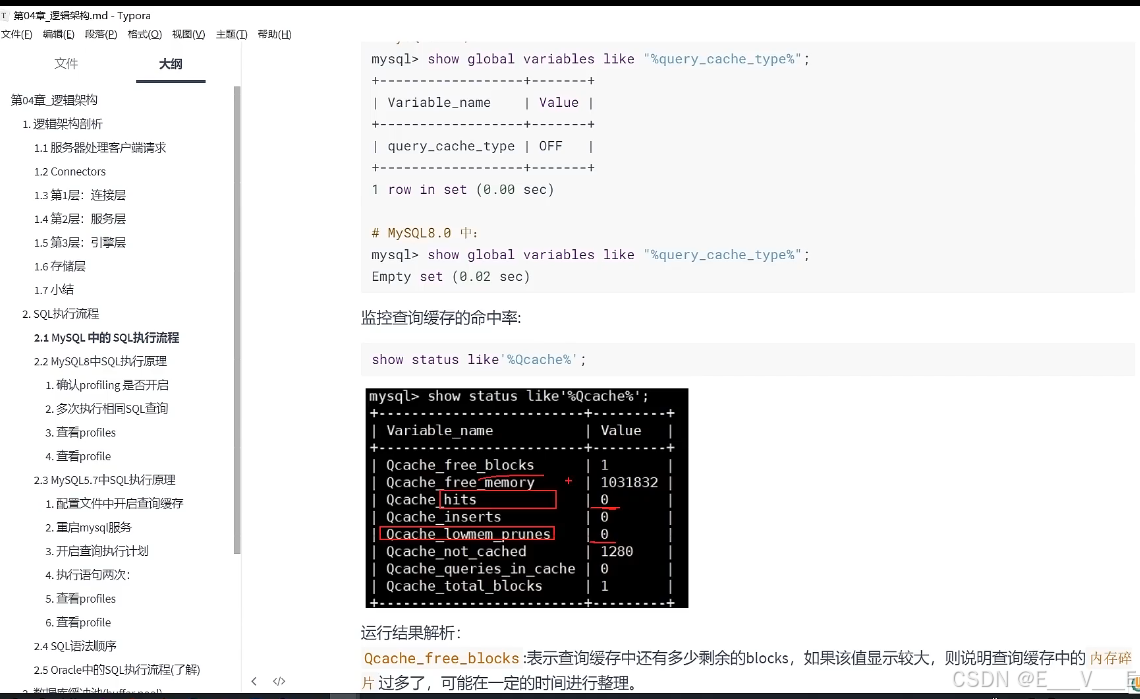The width and height of the screenshot is (1140, 699).
Task: Jump to 1. 逻辑架构剖析 in outline
Action: pyautogui.click(x=62, y=124)
